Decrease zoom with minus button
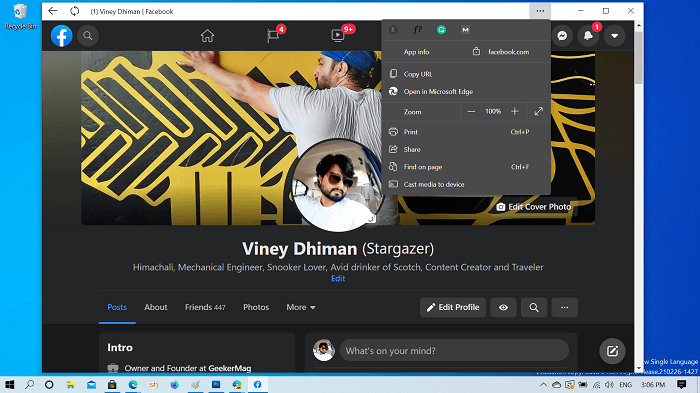The width and height of the screenshot is (700, 393). tap(471, 112)
